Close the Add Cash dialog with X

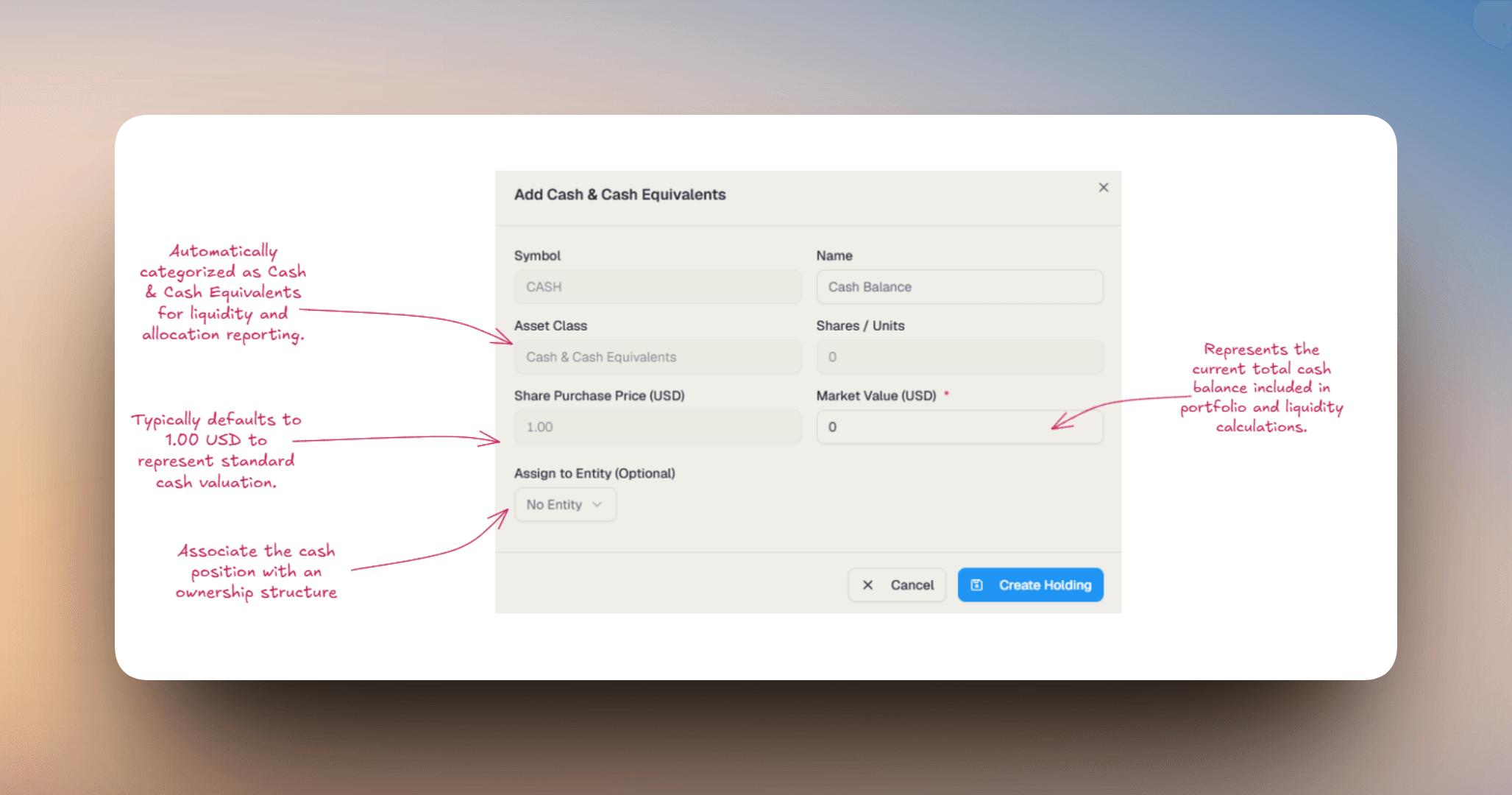(1103, 188)
